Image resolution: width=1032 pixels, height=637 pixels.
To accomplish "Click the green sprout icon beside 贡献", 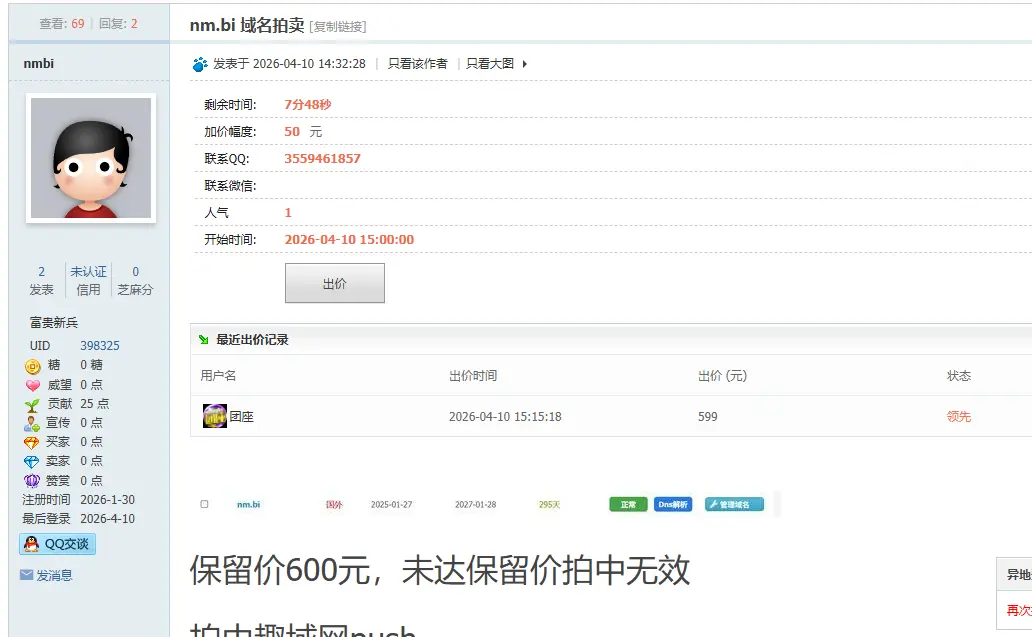I will (x=32, y=405).
